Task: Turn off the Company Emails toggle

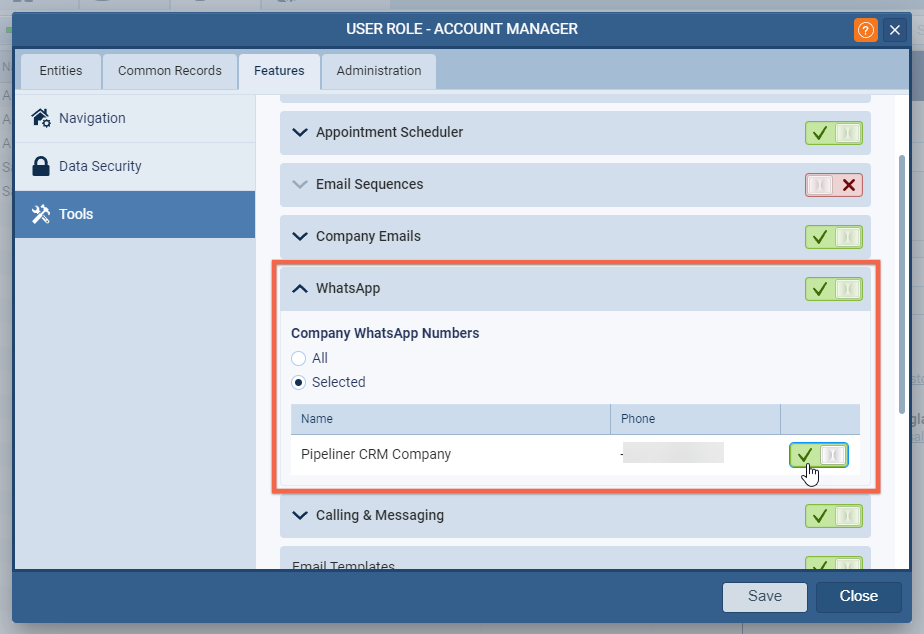Action: pyautogui.click(x=834, y=237)
